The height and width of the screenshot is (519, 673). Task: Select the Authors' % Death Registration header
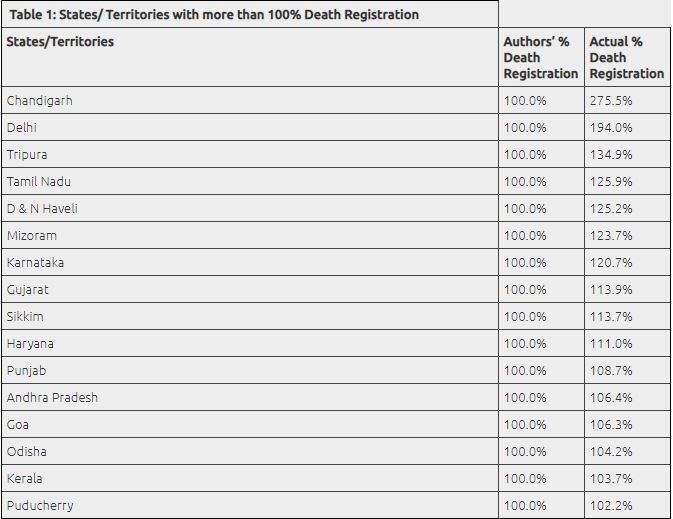540,58
